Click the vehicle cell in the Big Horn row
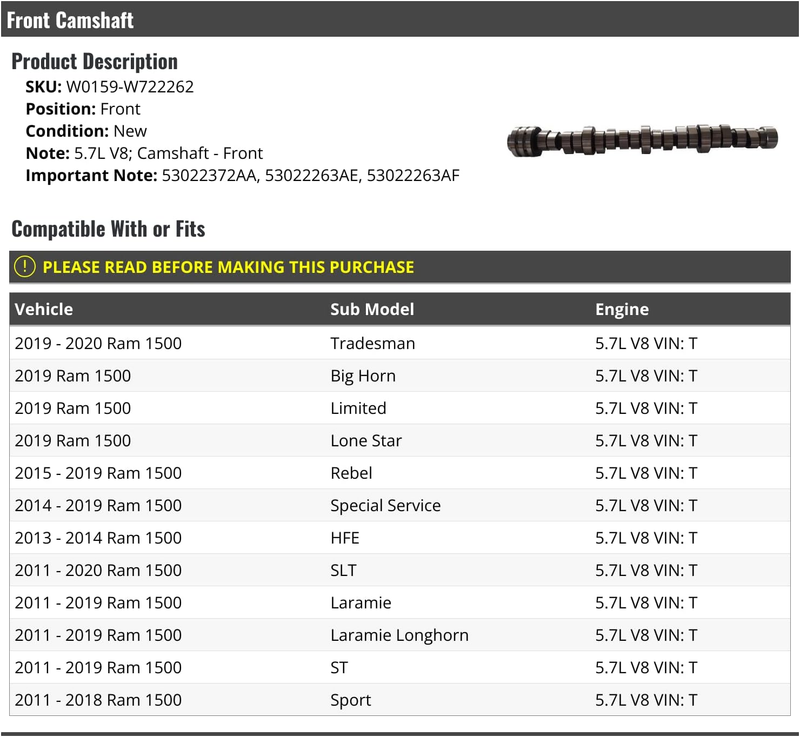This screenshot has height=737, width=800. (72, 376)
